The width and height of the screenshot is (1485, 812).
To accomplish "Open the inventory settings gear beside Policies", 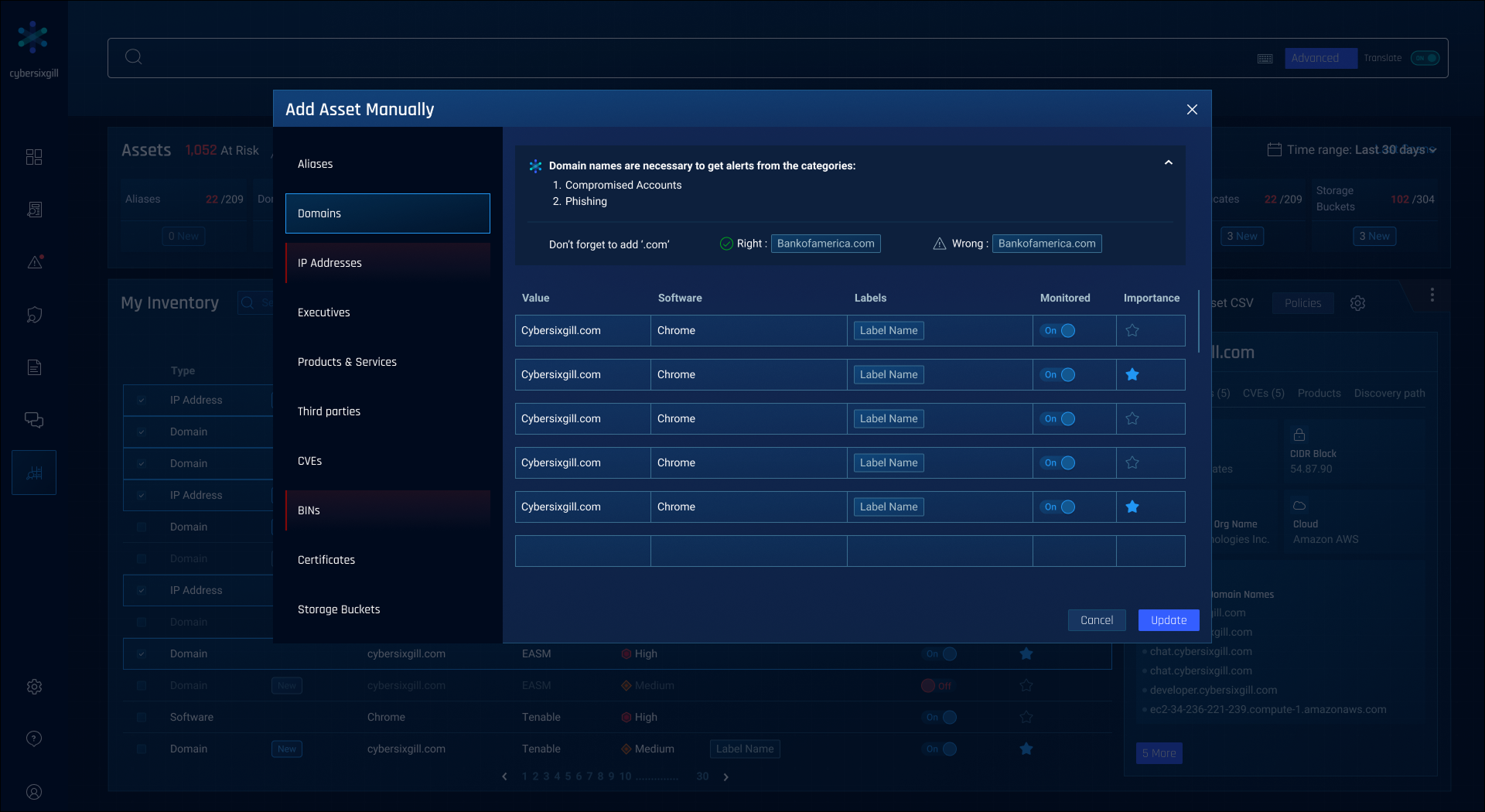I will 1357,303.
